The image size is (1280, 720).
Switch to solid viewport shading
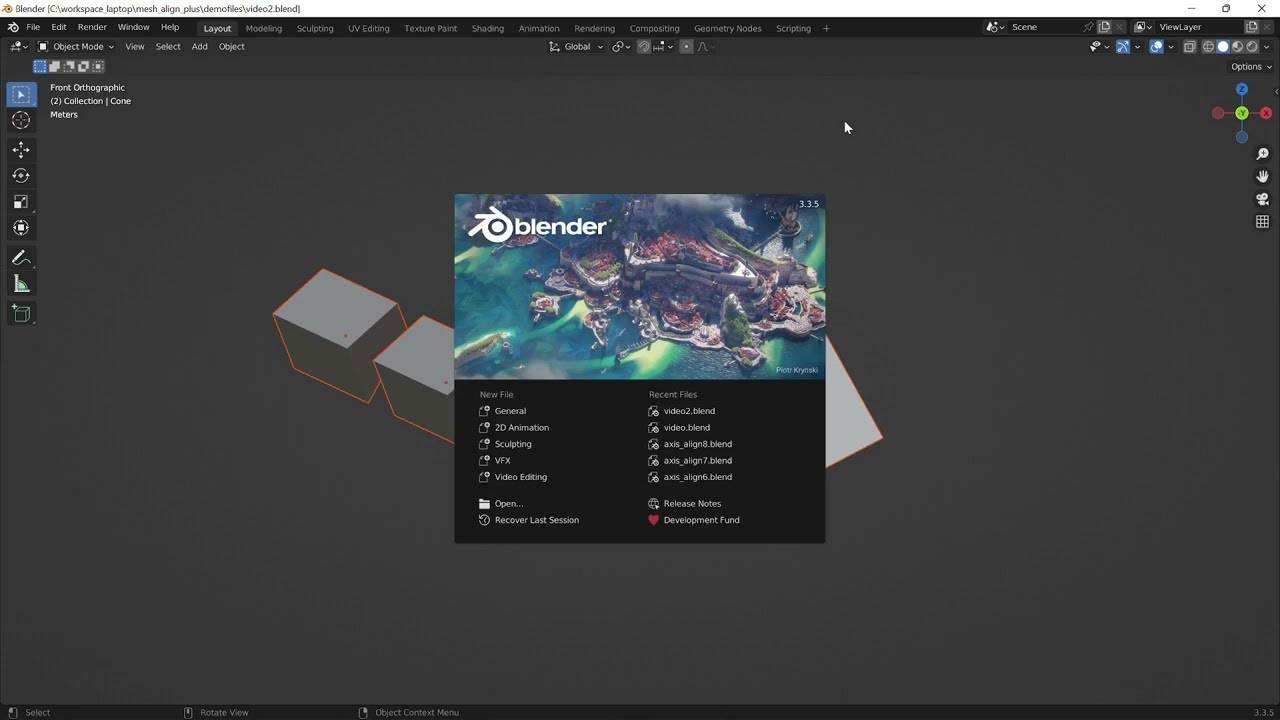[x=1222, y=47]
